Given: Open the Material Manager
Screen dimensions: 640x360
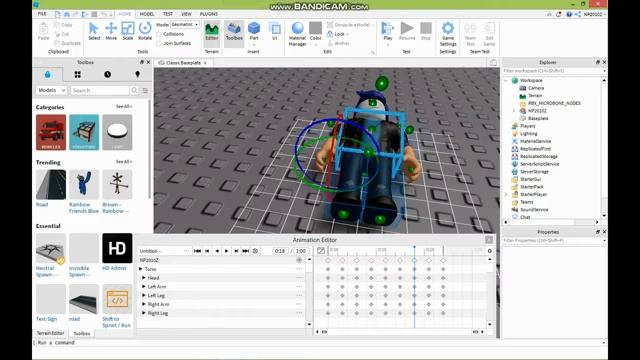Looking at the screenshot, I should pos(298,34).
